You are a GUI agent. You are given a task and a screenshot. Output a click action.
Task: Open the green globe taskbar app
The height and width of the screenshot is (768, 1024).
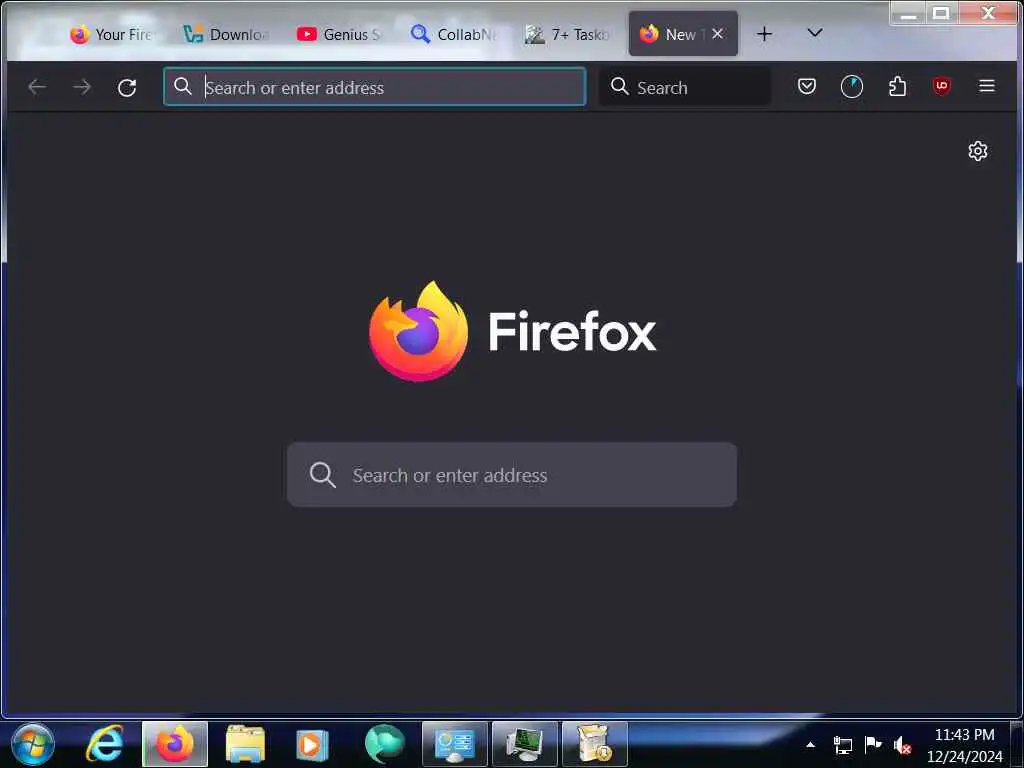coord(385,744)
